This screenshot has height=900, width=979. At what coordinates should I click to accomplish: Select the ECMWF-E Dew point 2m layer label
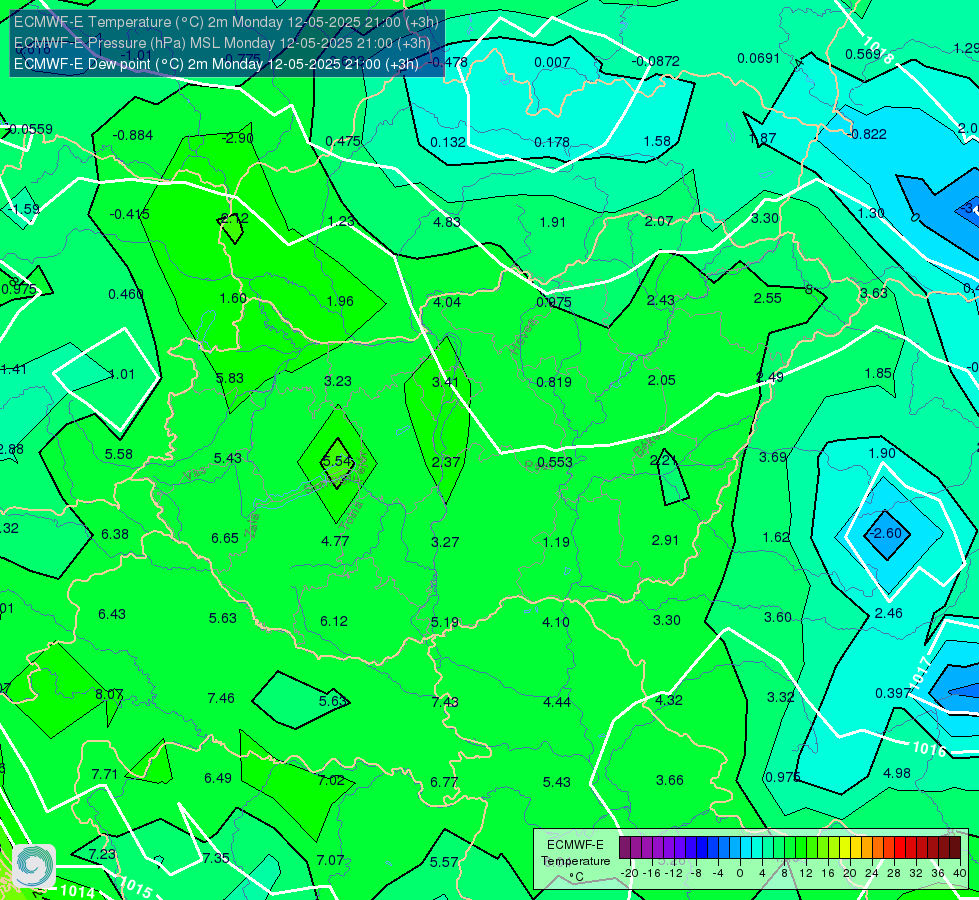216,64
